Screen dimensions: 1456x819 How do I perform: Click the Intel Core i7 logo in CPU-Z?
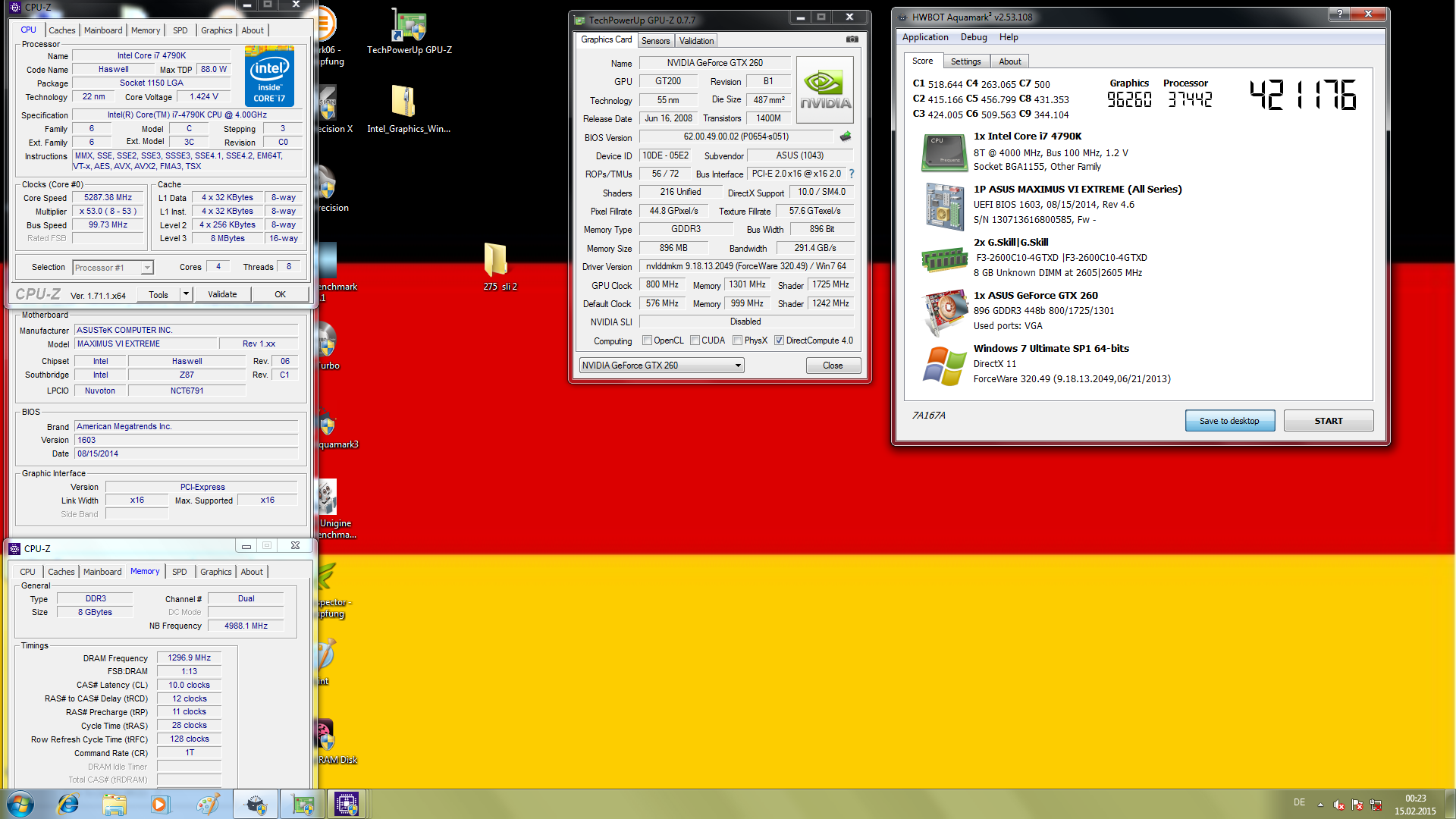[269, 77]
